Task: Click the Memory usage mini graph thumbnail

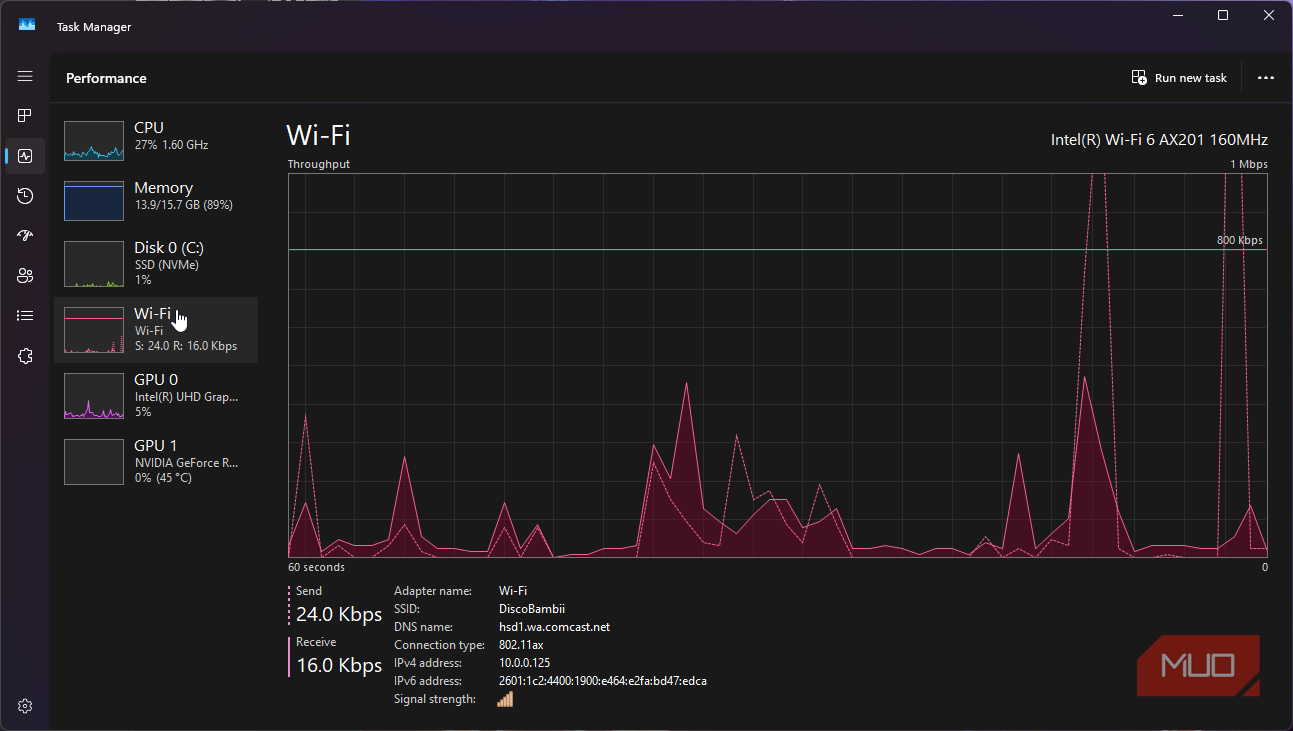Action: [94, 201]
